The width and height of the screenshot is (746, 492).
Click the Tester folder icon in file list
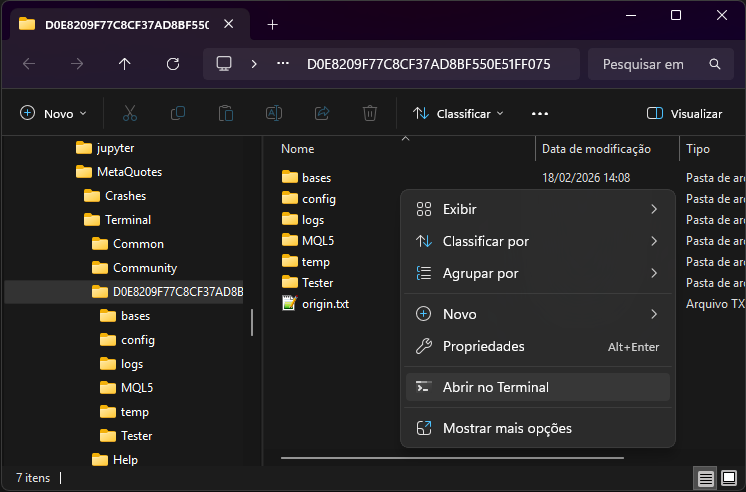click(289, 283)
